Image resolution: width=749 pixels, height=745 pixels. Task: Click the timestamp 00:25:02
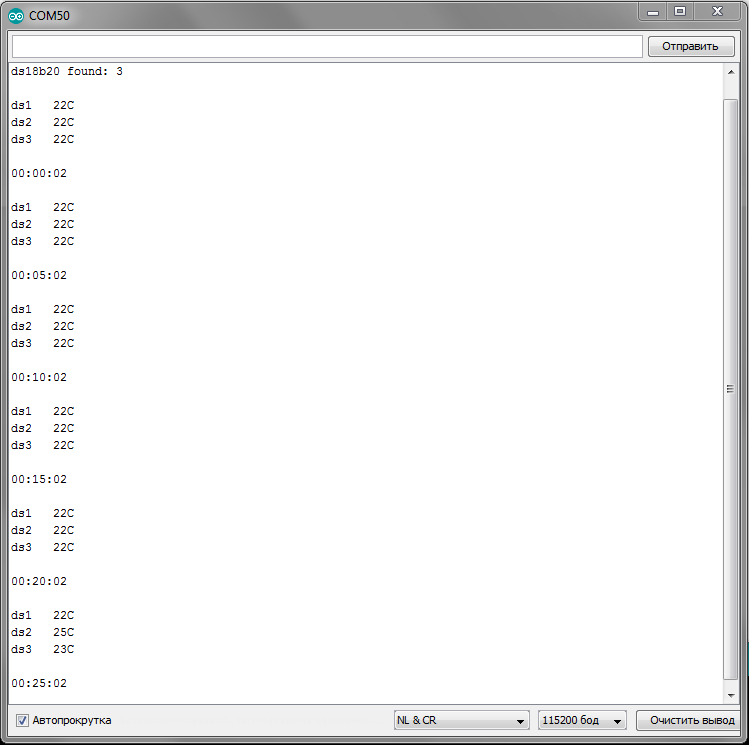click(39, 683)
